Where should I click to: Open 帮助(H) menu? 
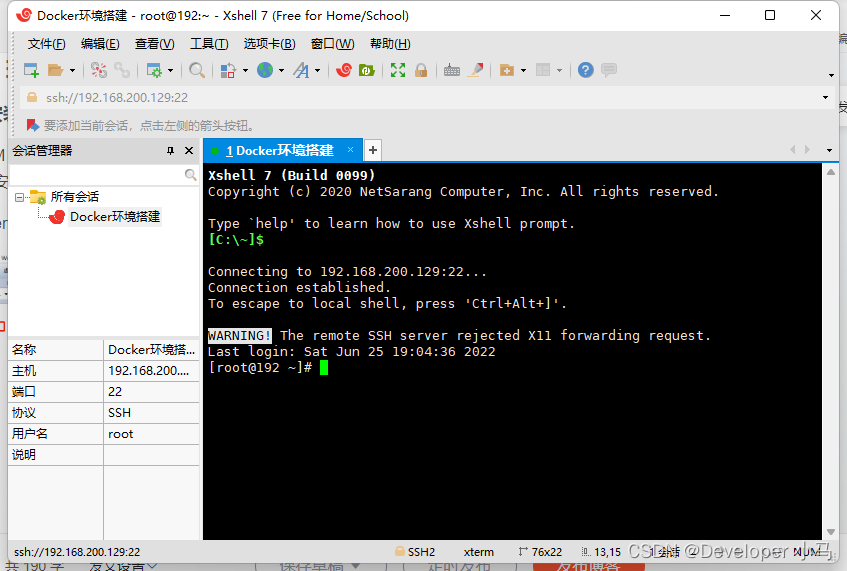(x=390, y=44)
